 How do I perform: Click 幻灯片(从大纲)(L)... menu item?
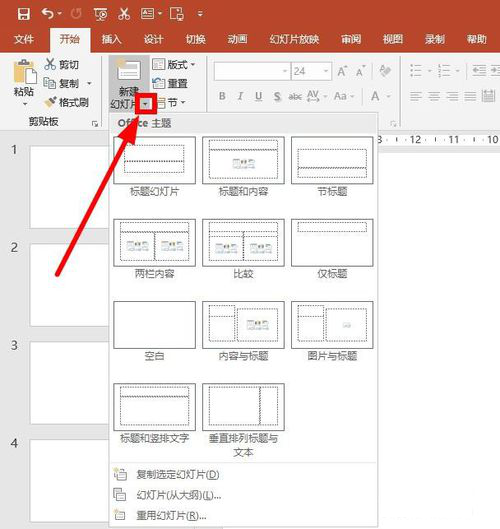click(243, 495)
